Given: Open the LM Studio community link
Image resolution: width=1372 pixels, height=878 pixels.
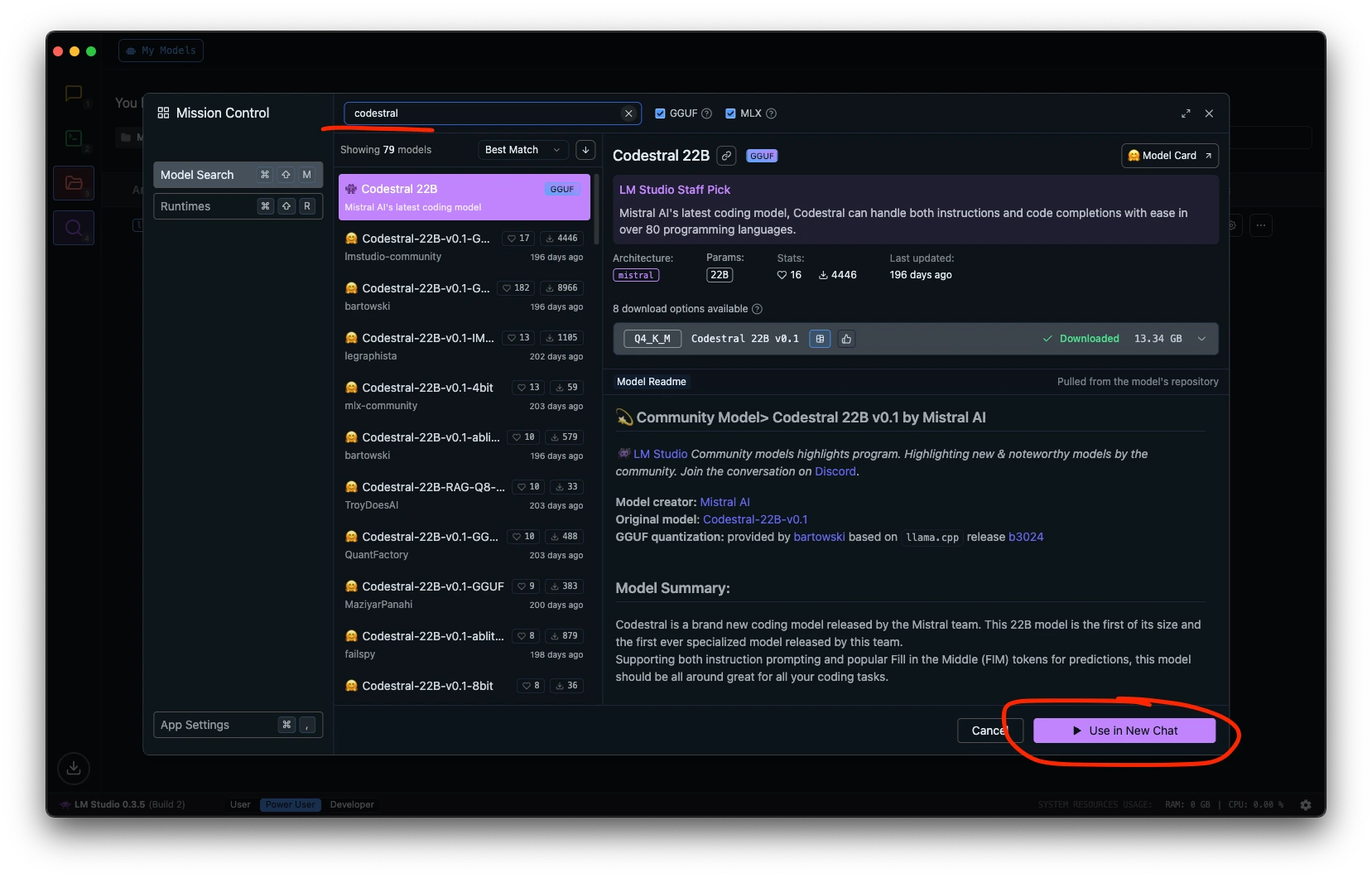Looking at the screenshot, I should click(660, 454).
